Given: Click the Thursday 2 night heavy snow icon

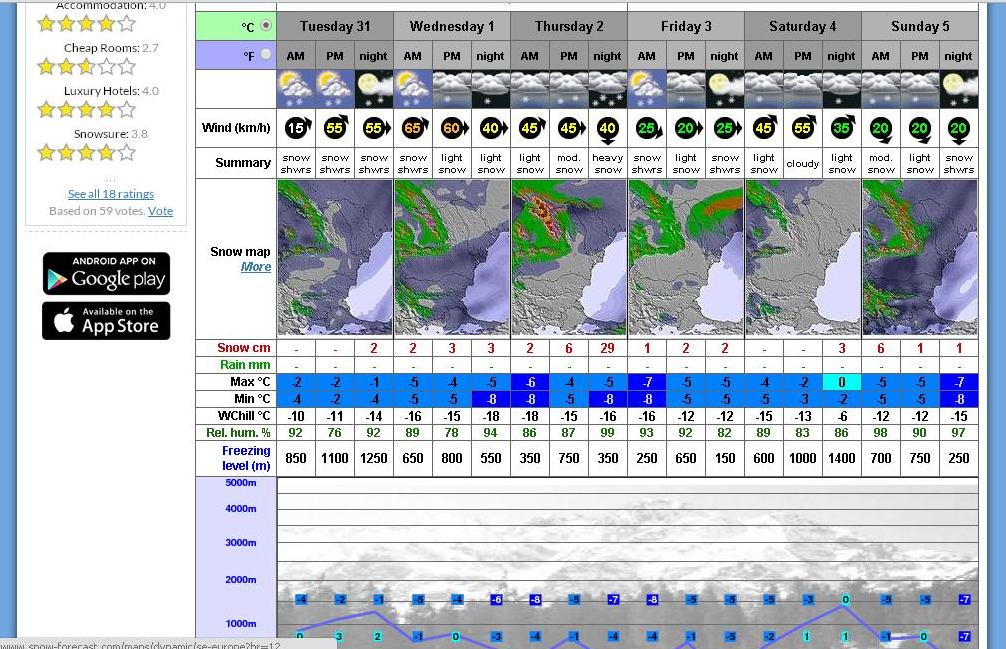Looking at the screenshot, I should 608,89.
